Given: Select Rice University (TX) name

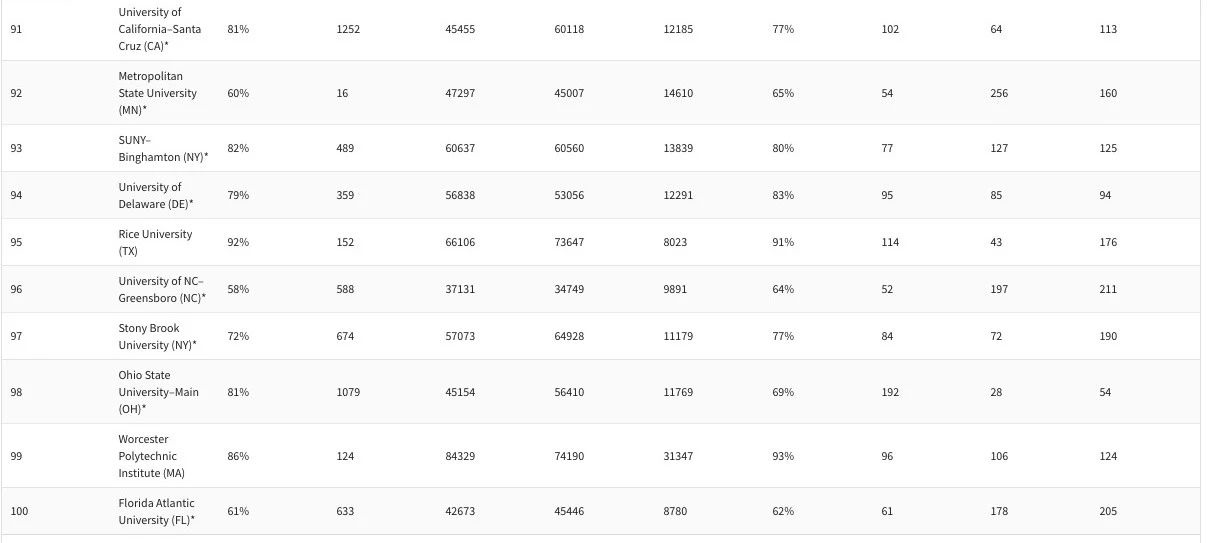Looking at the screenshot, I should click(x=155, y=242).
